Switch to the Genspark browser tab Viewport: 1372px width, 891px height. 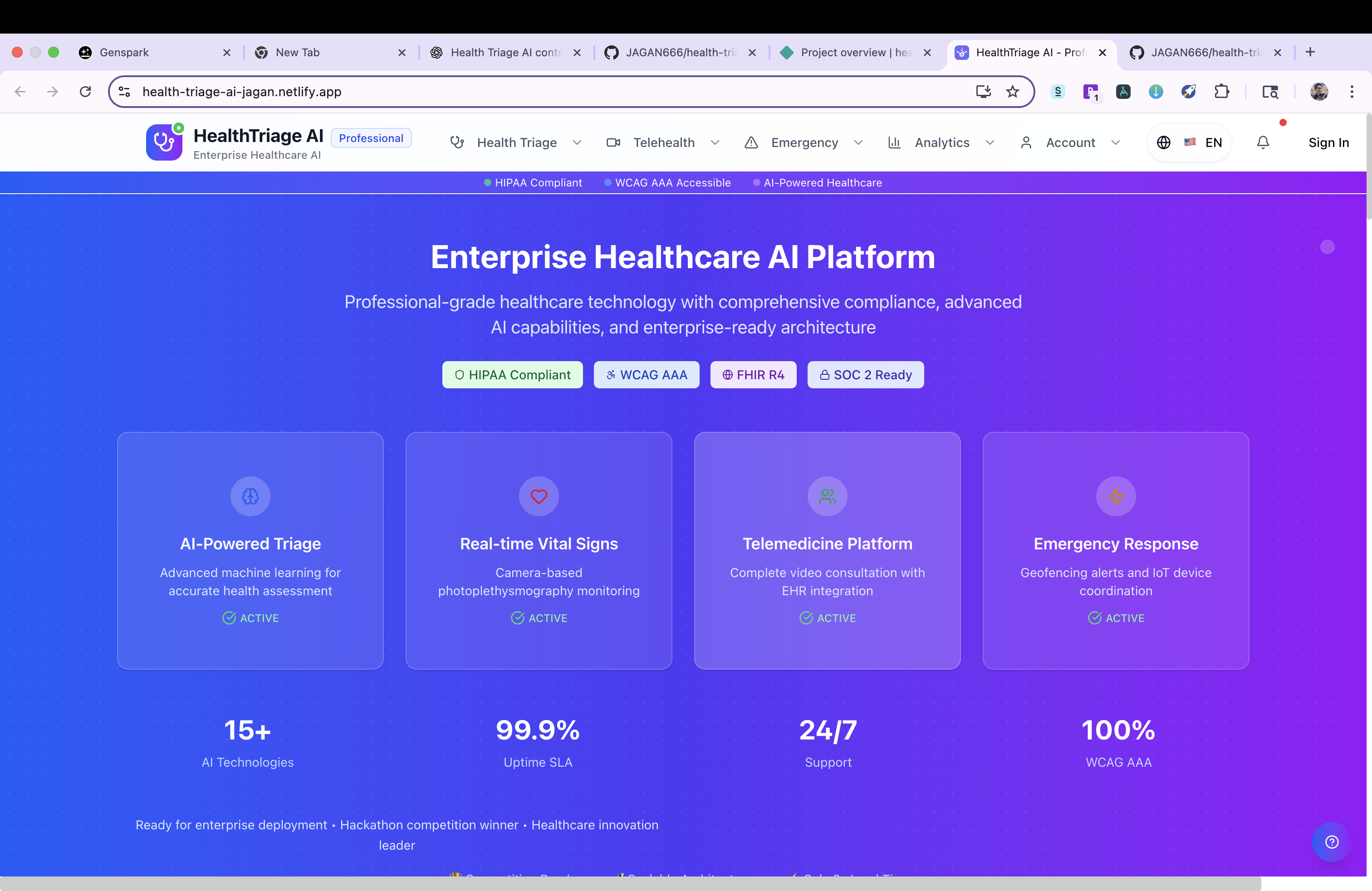pos(124,53)
